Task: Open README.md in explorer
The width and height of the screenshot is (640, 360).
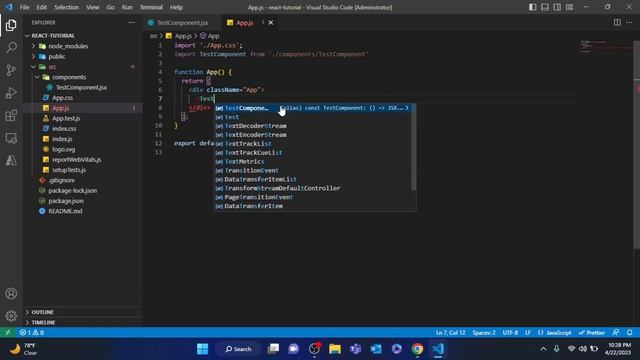Action: (83, 211)
